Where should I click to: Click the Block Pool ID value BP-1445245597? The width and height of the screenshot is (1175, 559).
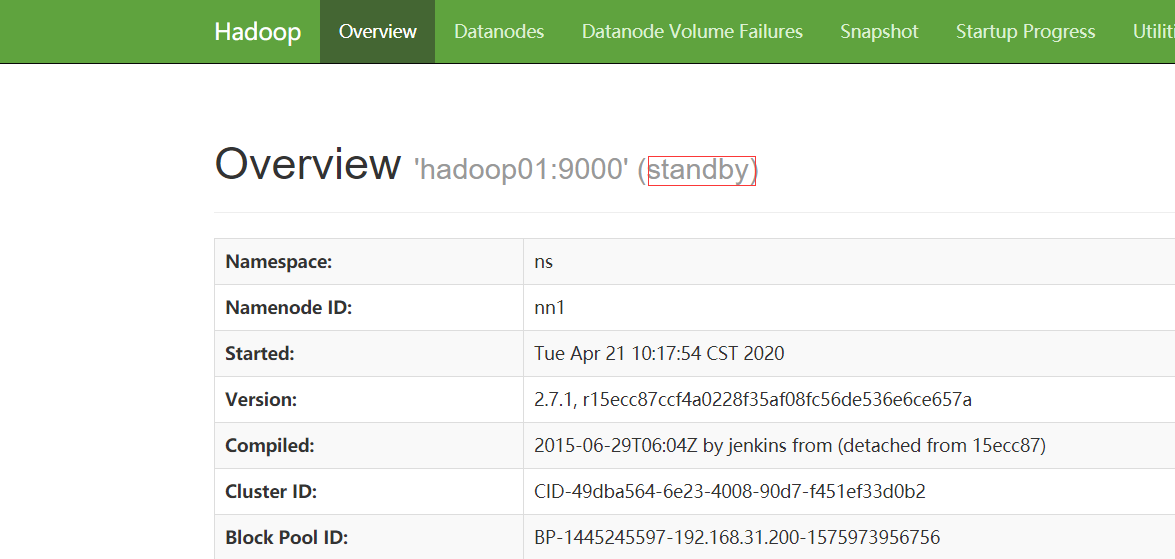click(x=737, y=538)
